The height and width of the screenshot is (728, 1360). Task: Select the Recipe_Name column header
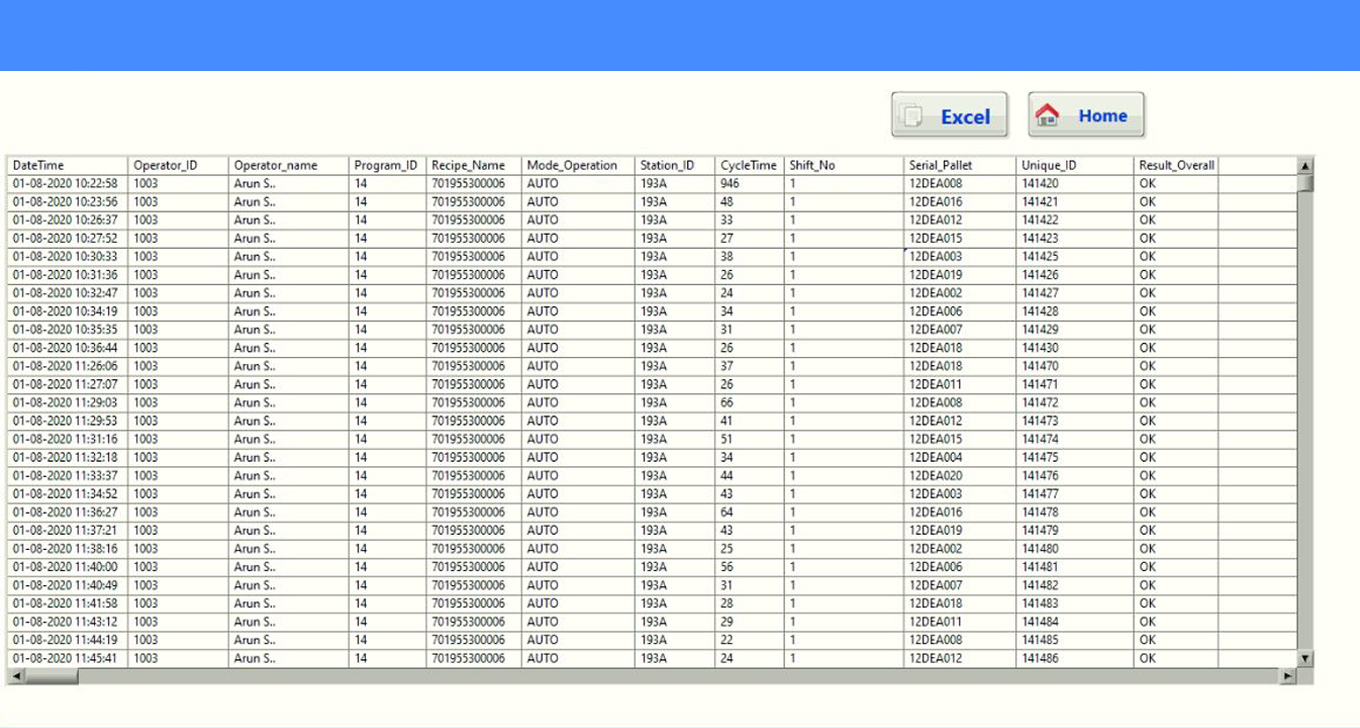click(x=473, y=165)
